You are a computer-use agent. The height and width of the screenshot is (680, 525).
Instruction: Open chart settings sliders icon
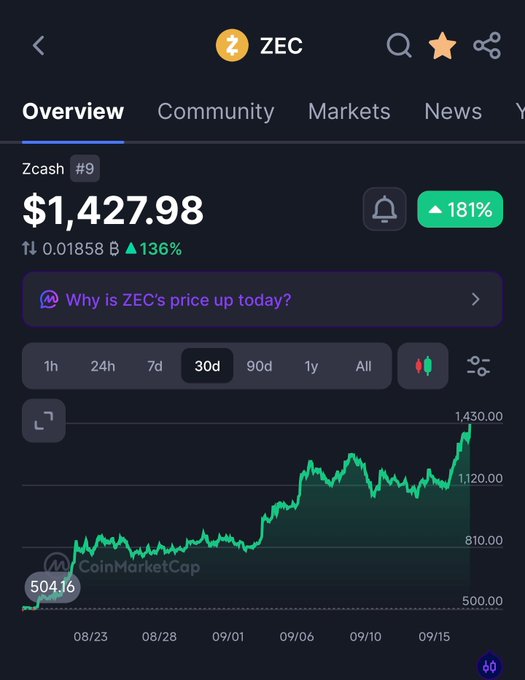coord(479,366)
